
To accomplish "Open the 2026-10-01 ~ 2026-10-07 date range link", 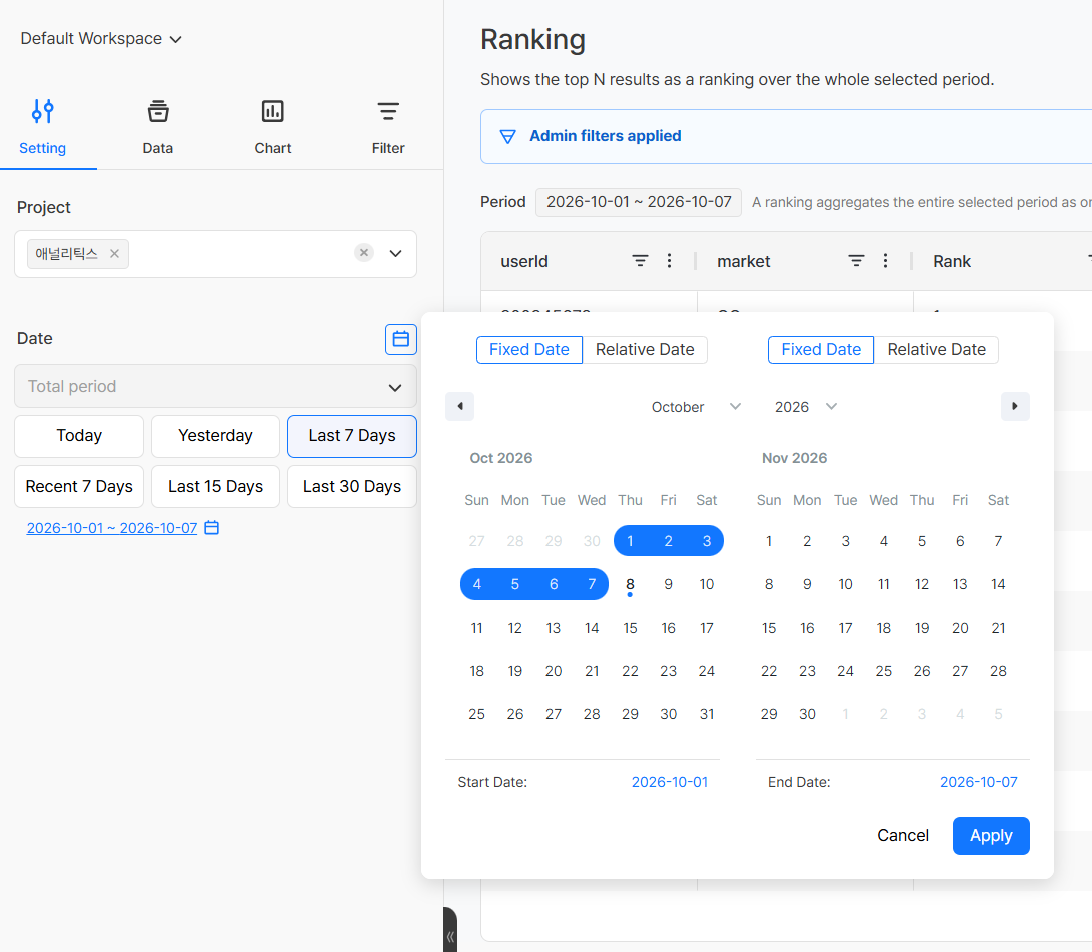I will pos(111,529).
